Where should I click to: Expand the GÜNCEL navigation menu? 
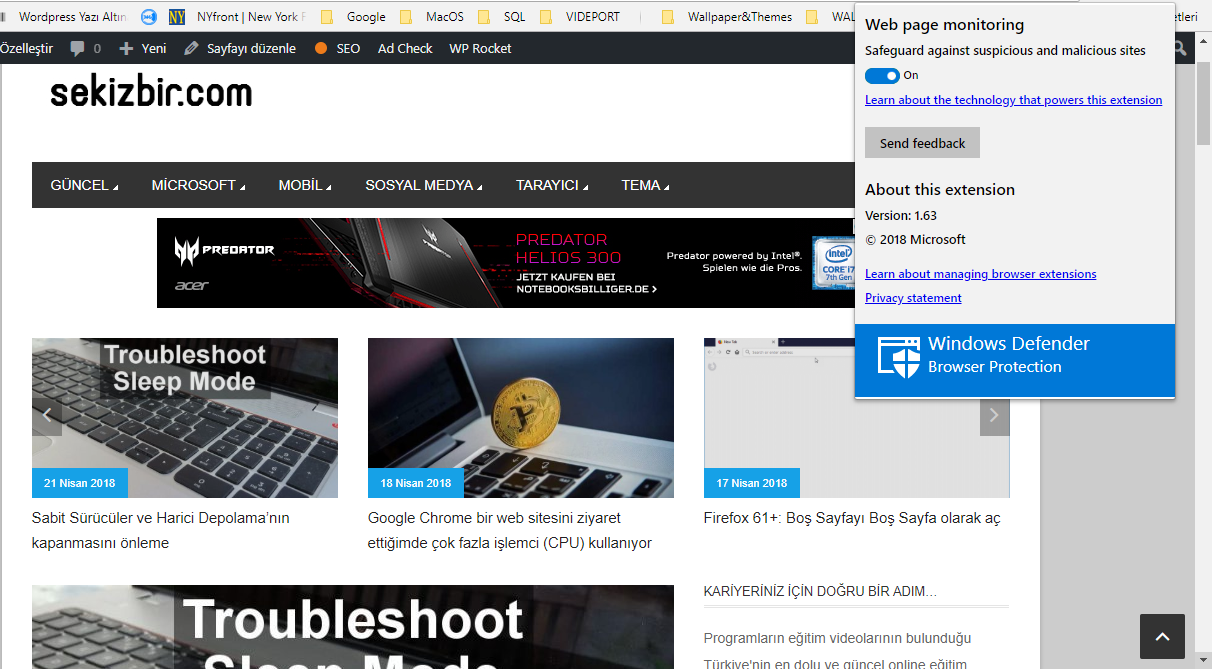click(85, 185)
